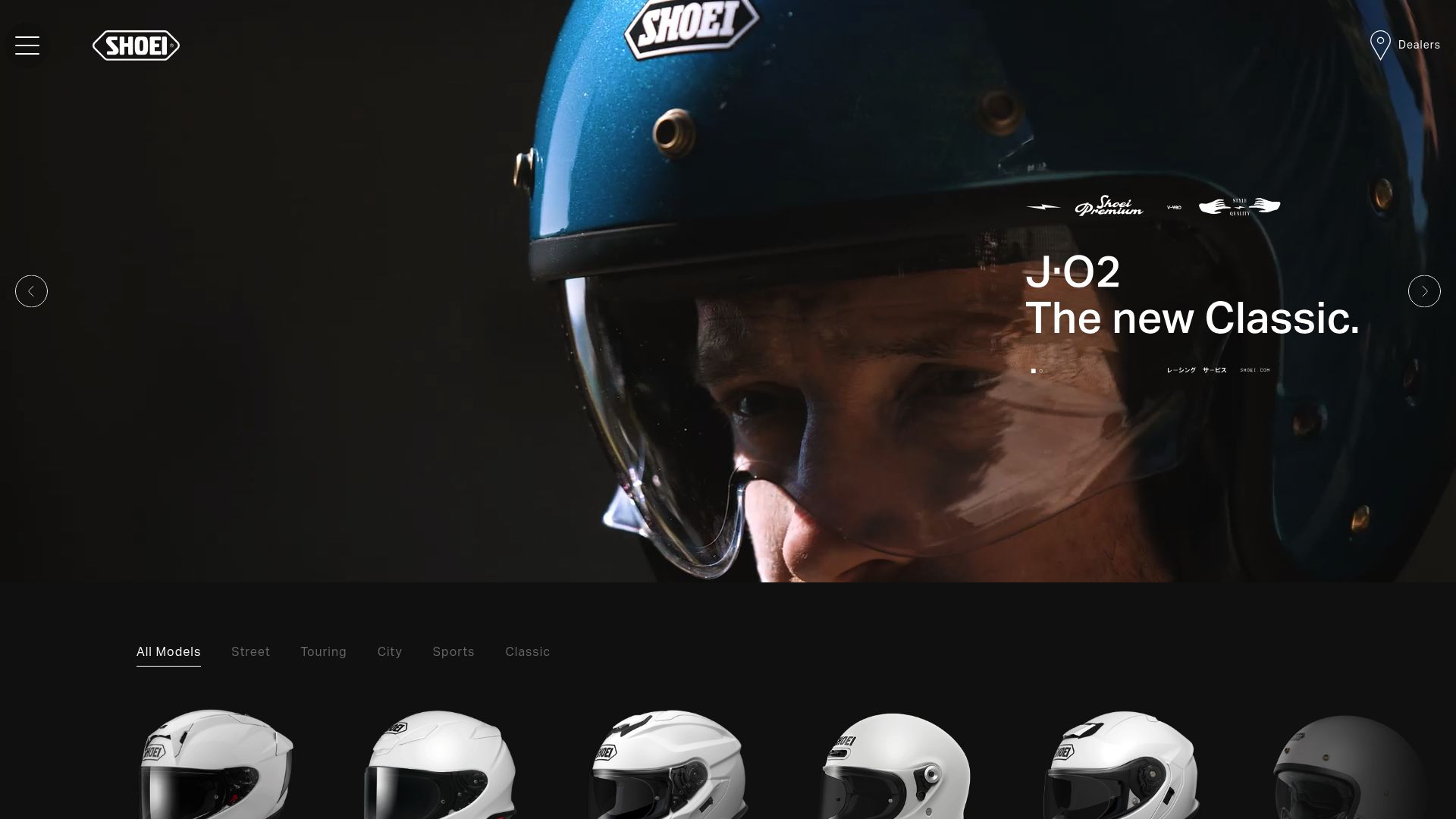The width and height of the screenshot is (1456, 819).
Task: Open the hamburger navigation menu
Action: (27, 45)
